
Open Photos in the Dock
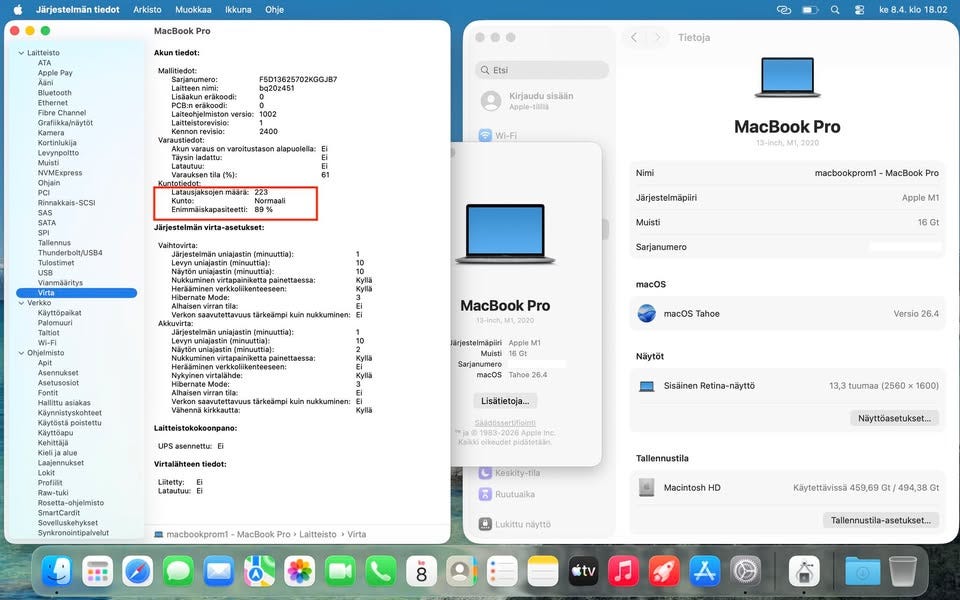point(300,572)
